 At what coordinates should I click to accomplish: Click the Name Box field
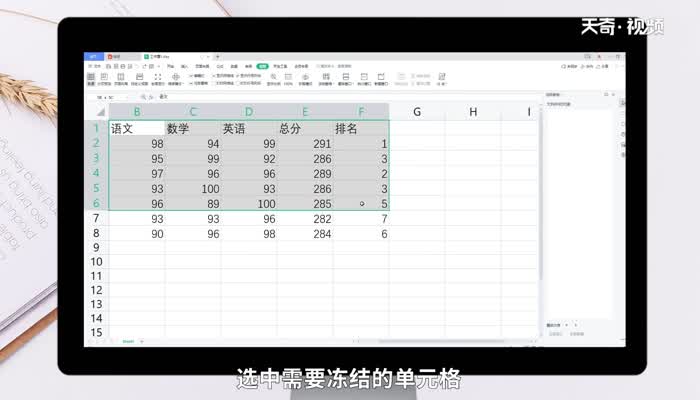point(107,97)
